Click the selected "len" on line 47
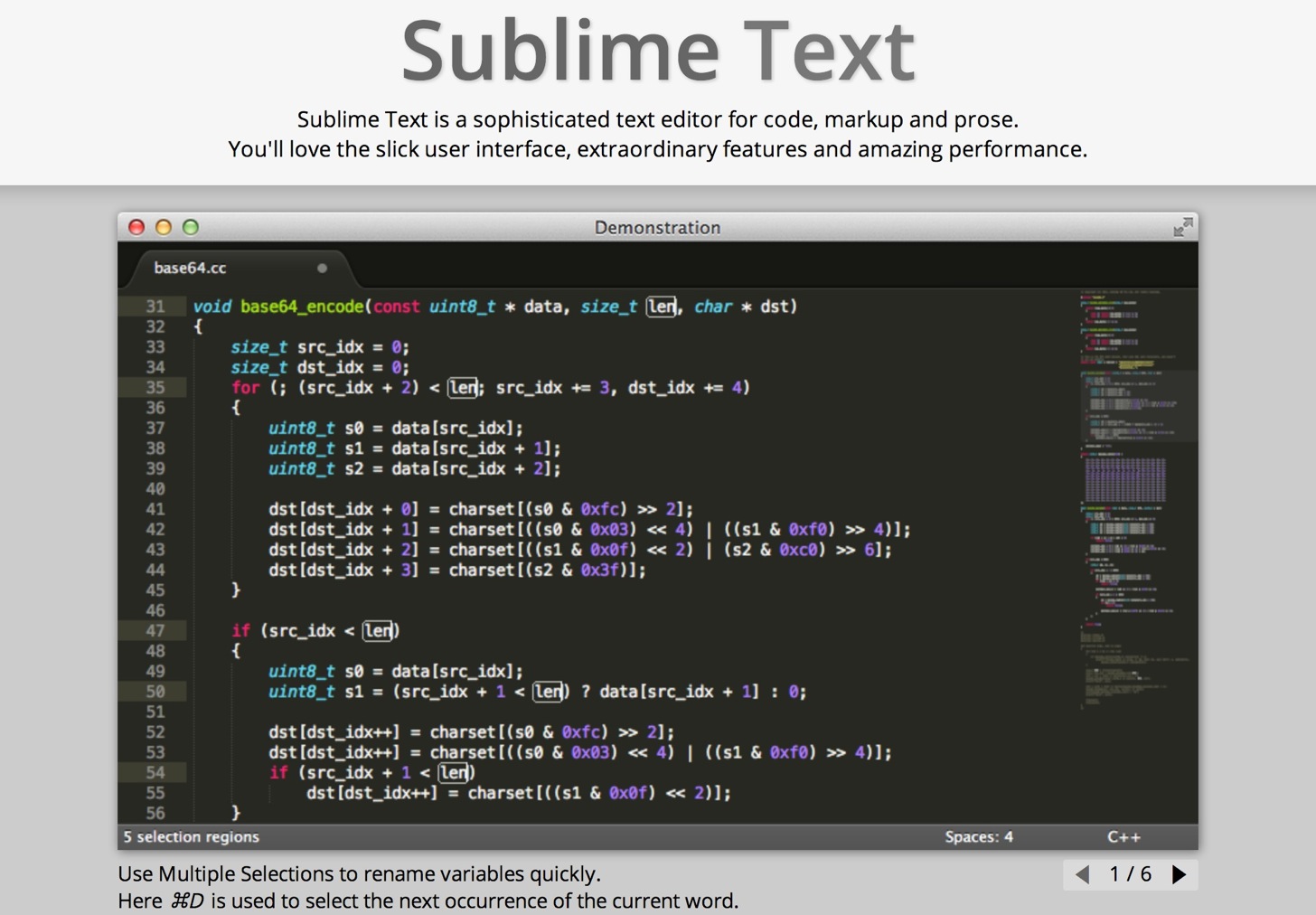Image resolution: width=1316 pixels, height=915 pixels. pos(378,631)
